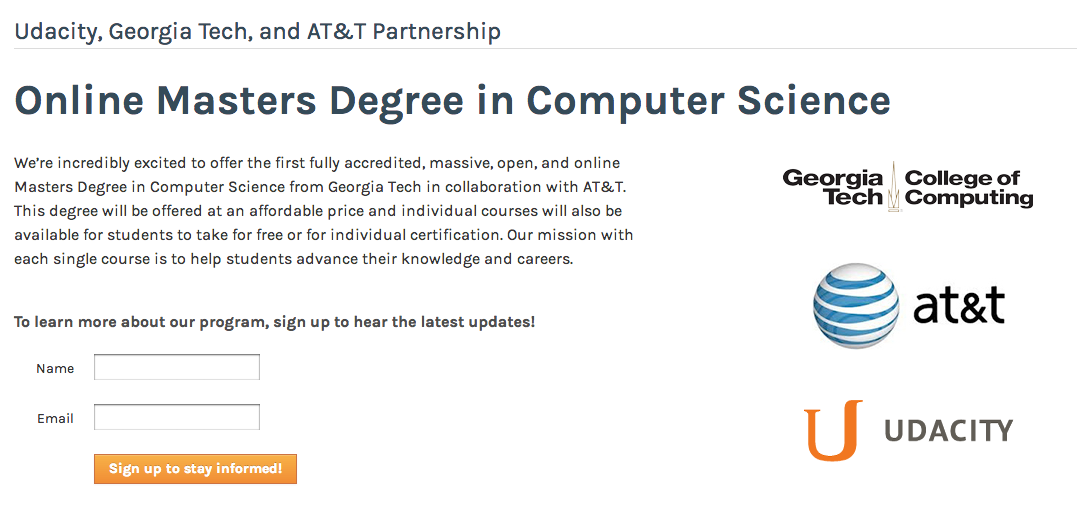Click the orange Udacity U icon
Image resolution: width=1077 pixels, height=507 pixels.
(833, 430)
